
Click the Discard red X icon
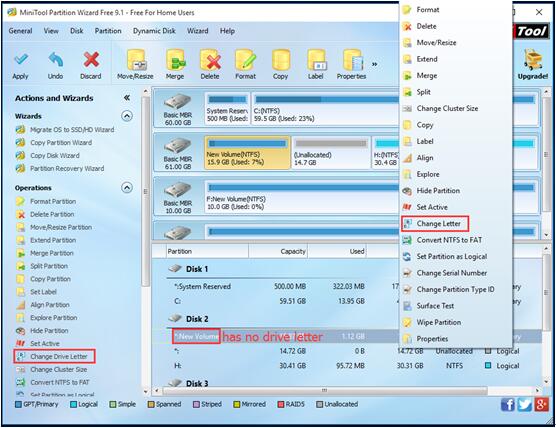click(91, 60)
